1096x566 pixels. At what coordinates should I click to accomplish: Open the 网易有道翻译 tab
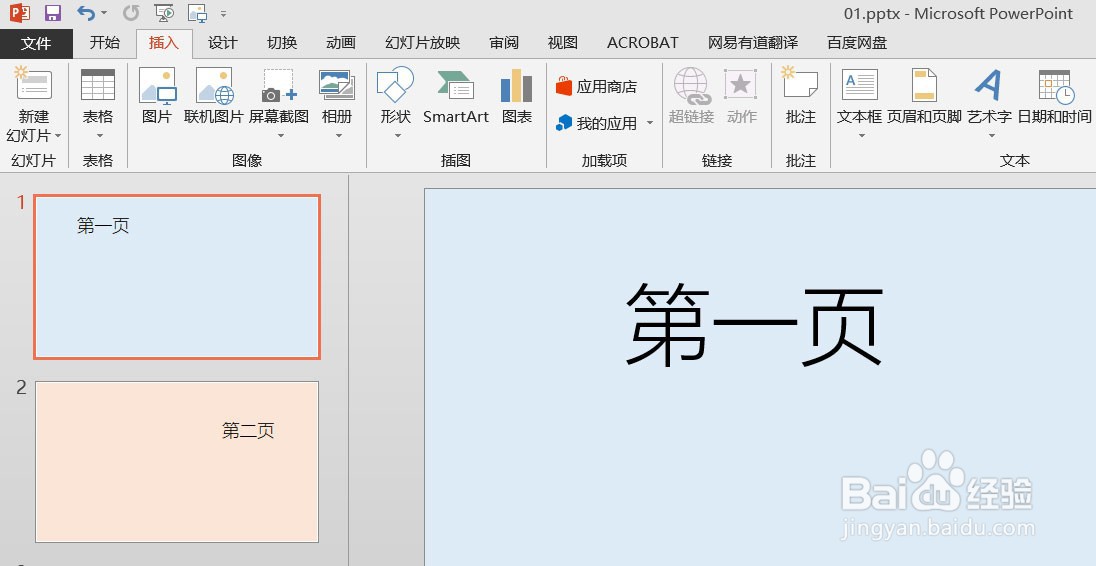(753, 43)
